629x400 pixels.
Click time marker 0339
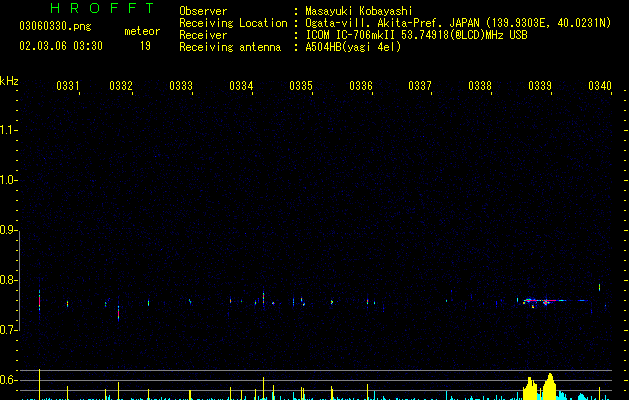tap(540, 85)
